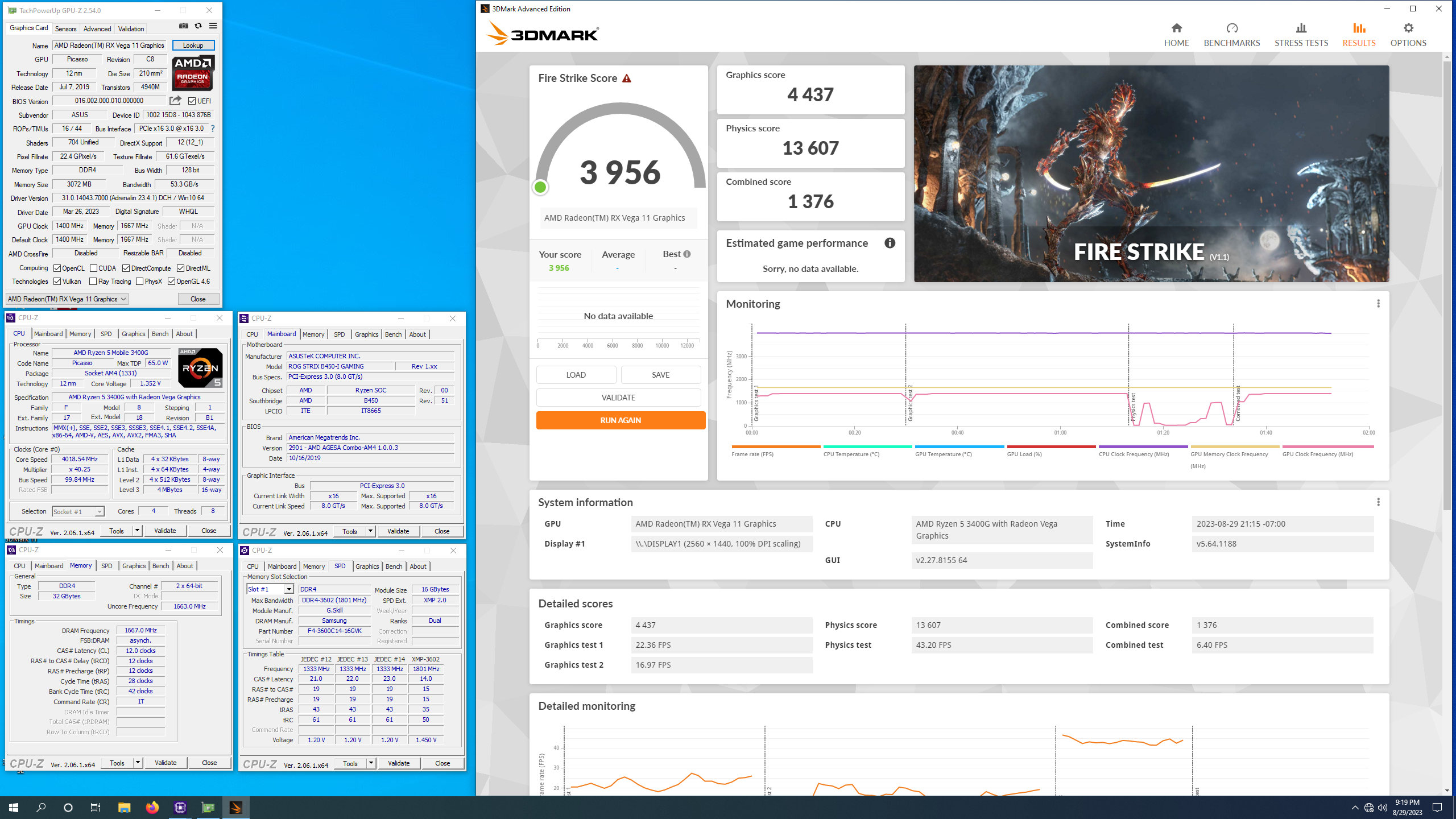Show hidden system tray icons
Image resolution: width=1456 pixels, height=819 pixels.
(x=1355, y=808)
